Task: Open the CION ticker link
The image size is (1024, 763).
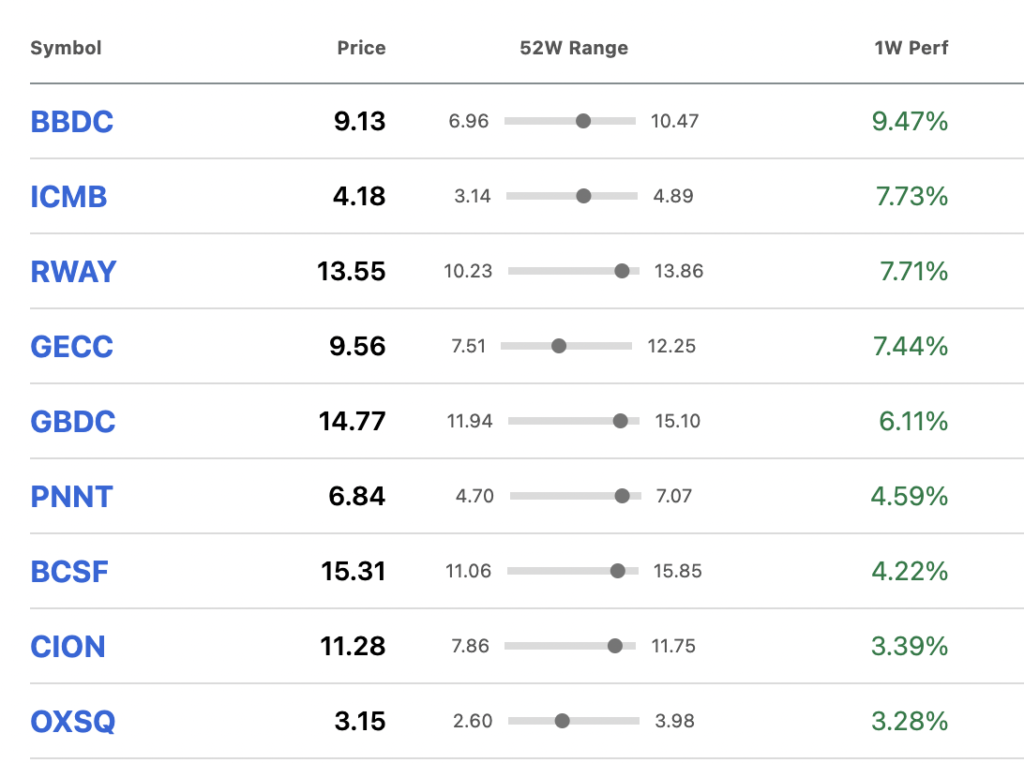Action: pos(68,647)
